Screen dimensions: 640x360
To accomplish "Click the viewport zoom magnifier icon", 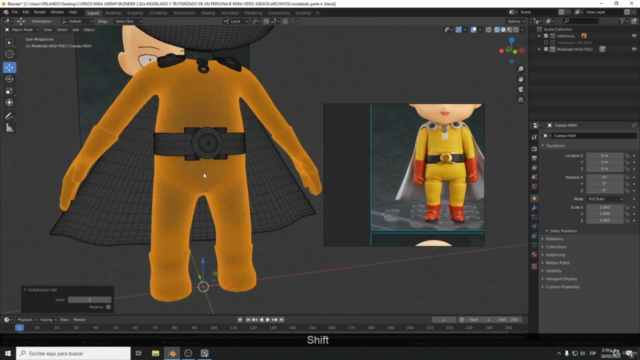I will click(x=520, y=69).
